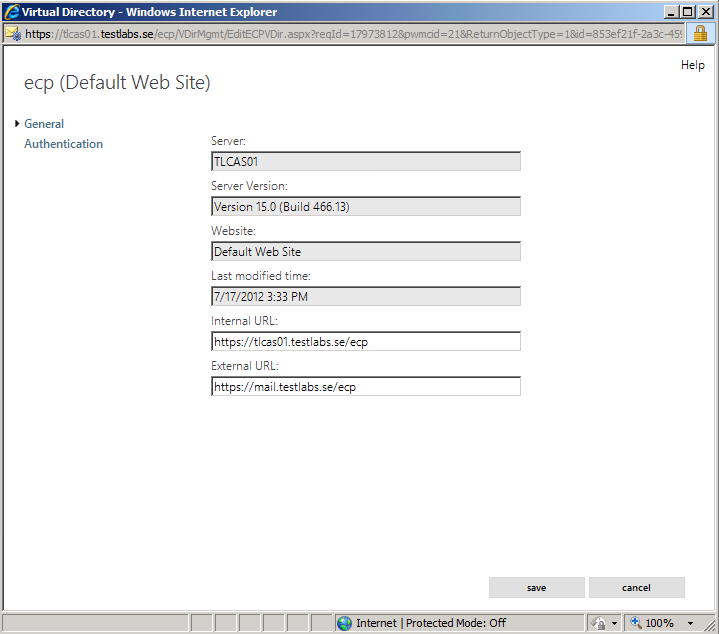Click the Internal URL input field
The height and width of the screenshot is (634, 719).
point(366,342)
